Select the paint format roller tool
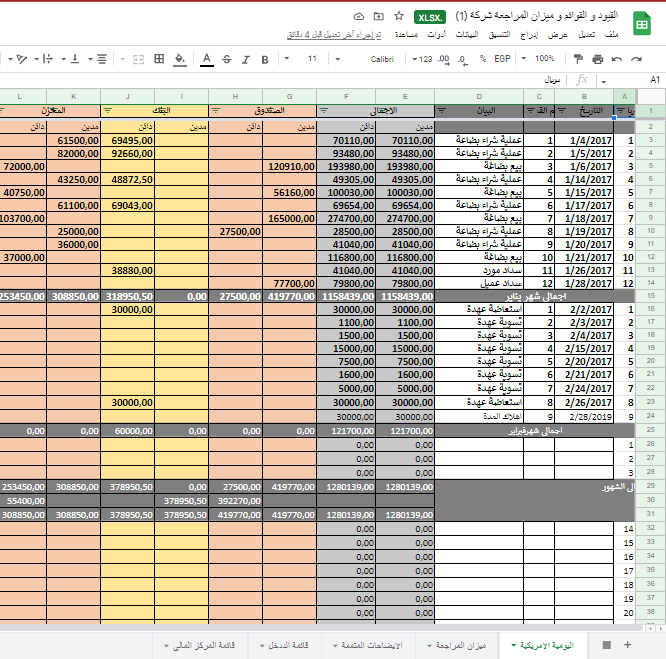The width and height of the screenshot is (666, 659). coord(578,59)
